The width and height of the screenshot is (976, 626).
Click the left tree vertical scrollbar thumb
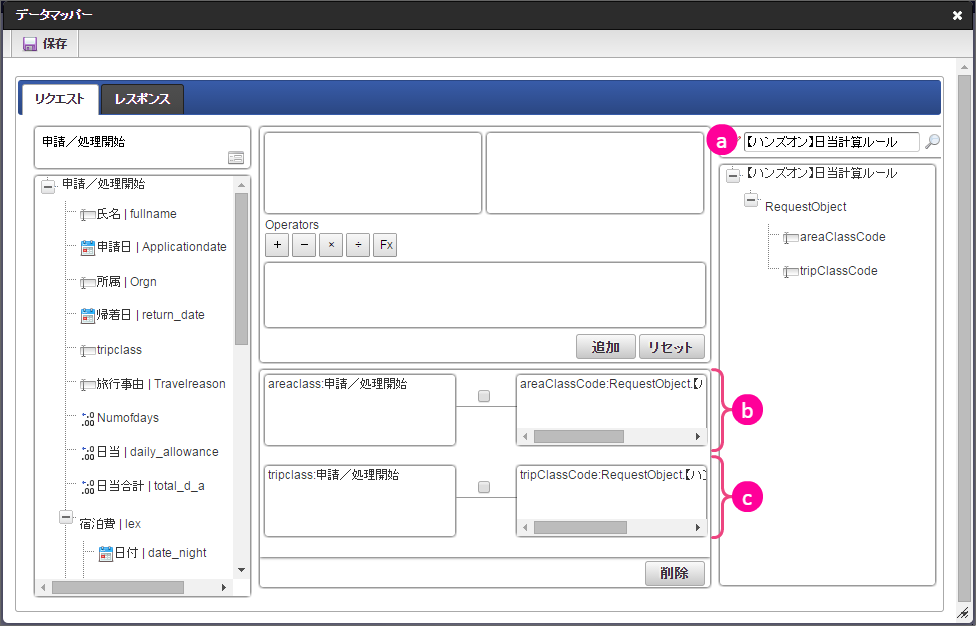pos(242,269)
